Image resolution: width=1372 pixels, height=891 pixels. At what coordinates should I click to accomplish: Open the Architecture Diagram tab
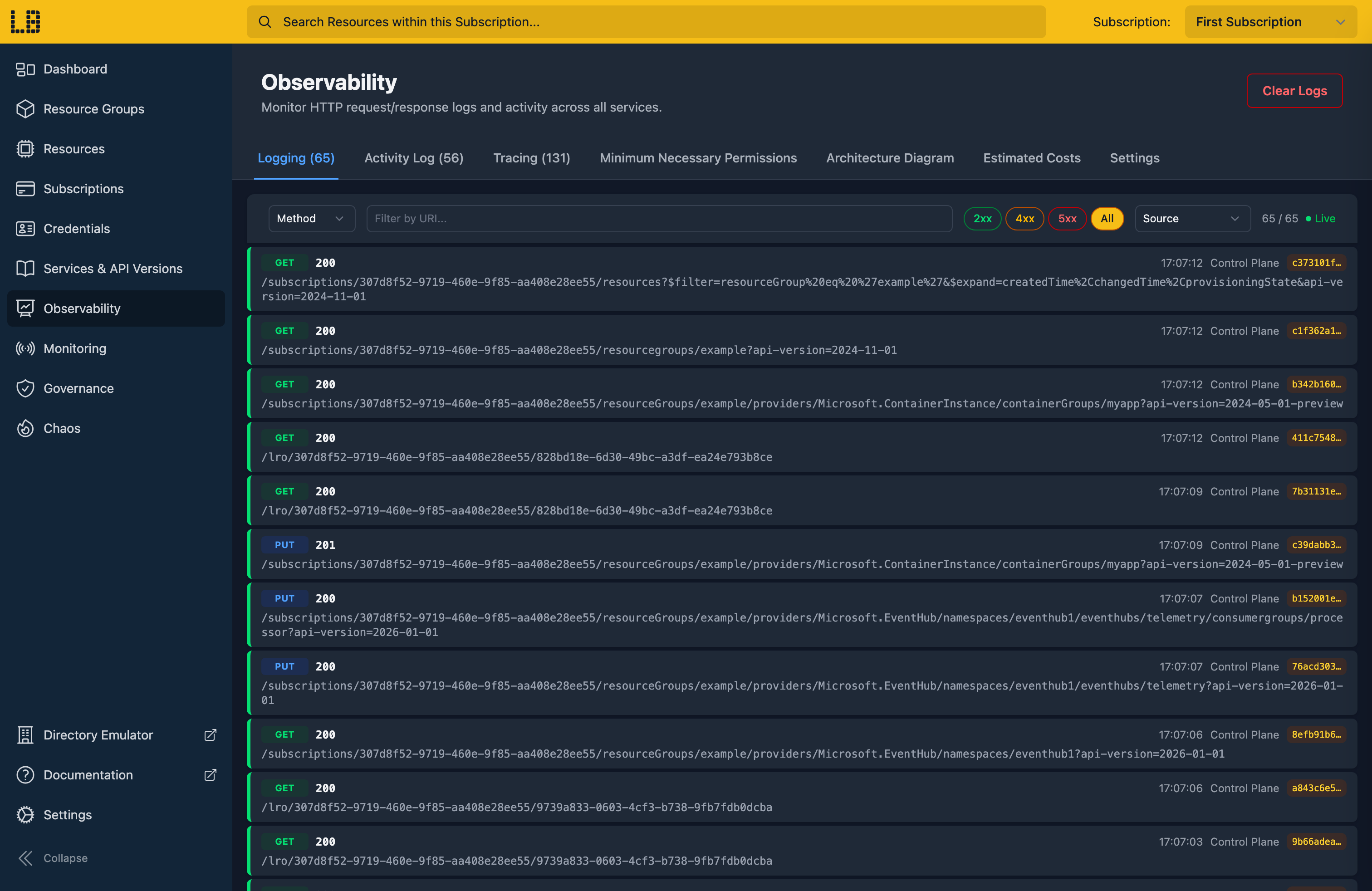click(x=890, y=158)
